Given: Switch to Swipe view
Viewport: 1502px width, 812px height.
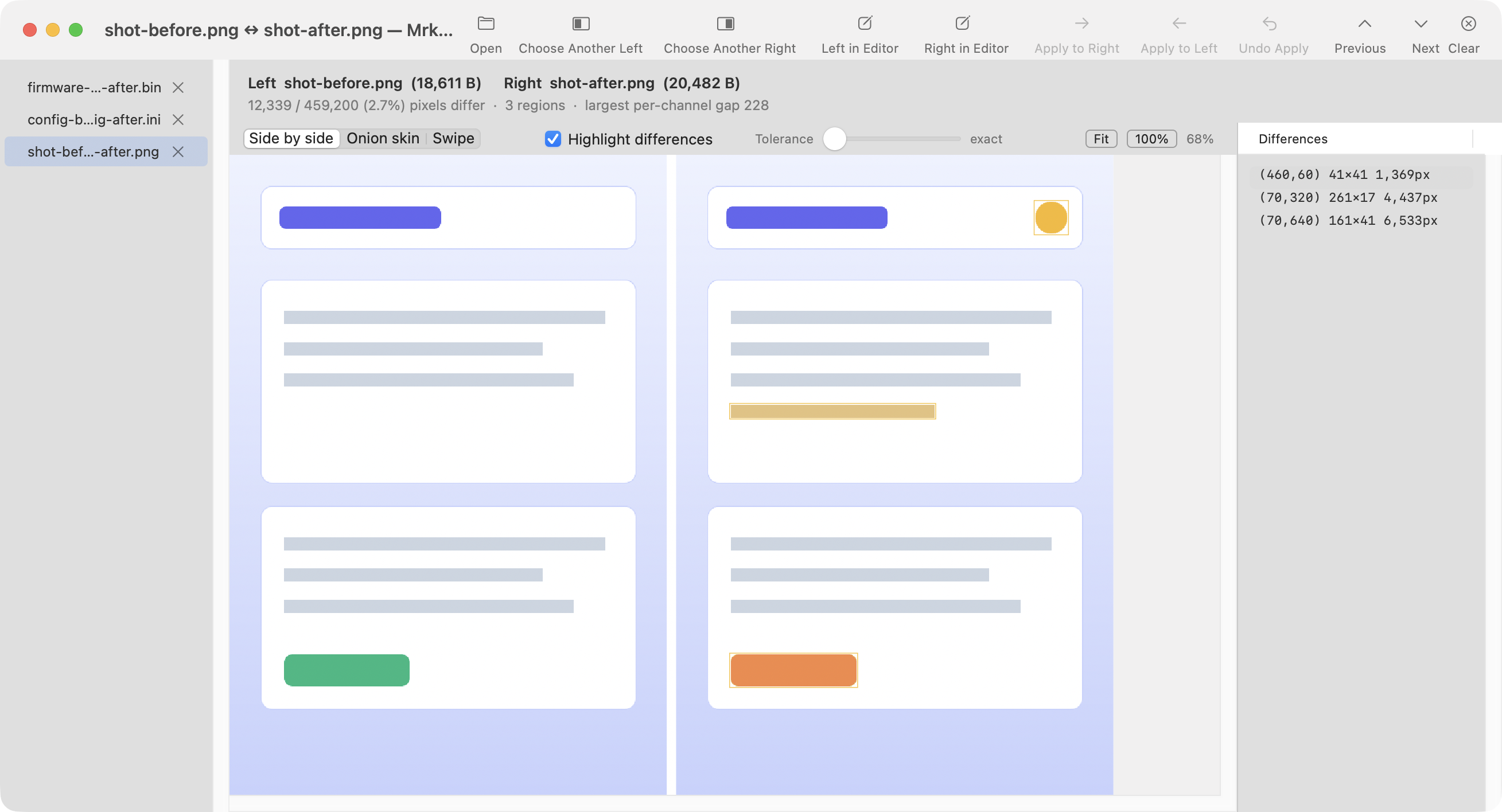Looking at the screenshot, I should [453, 138].
